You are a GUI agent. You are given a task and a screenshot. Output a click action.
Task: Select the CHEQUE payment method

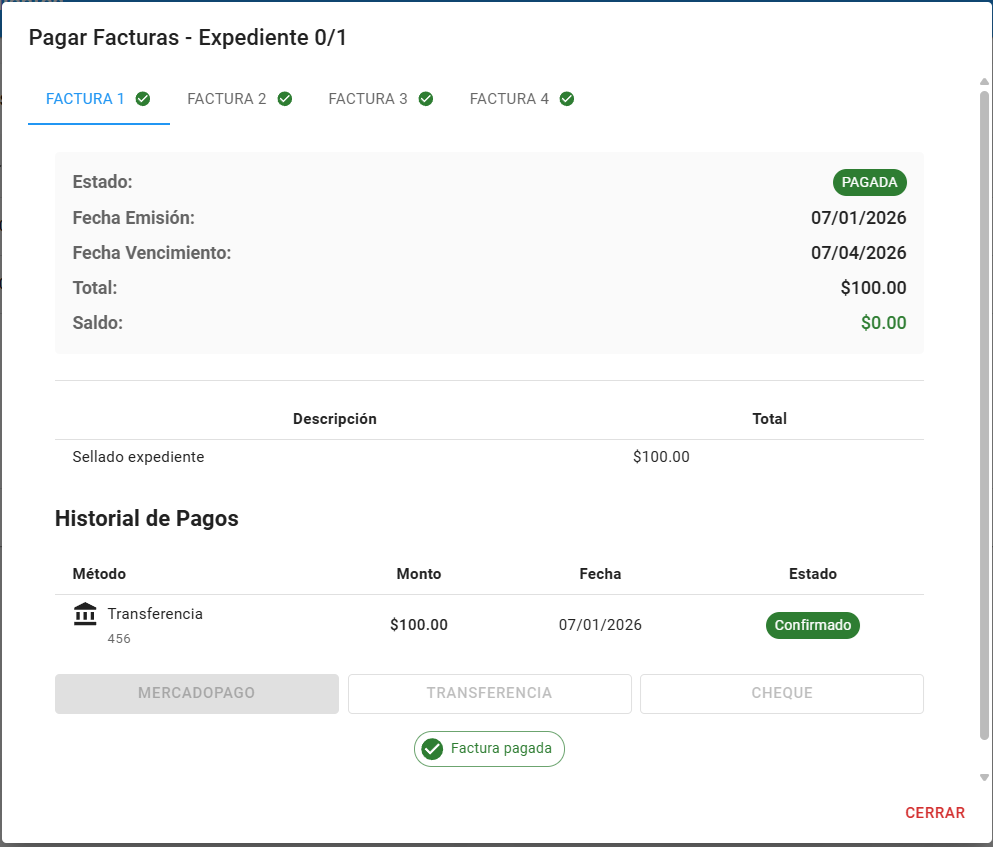781,693
